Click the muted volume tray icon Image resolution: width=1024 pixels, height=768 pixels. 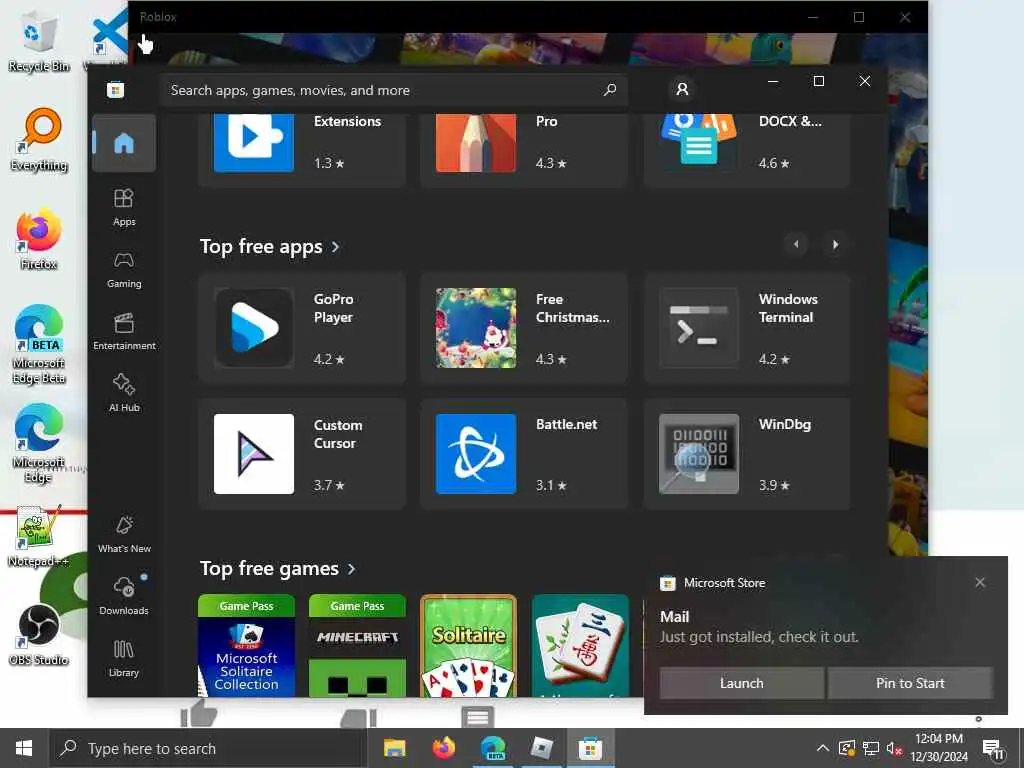tap(894, 748)
